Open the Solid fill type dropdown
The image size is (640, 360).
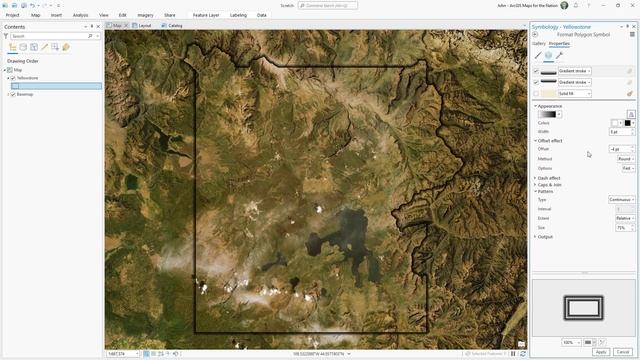point(575,93)
